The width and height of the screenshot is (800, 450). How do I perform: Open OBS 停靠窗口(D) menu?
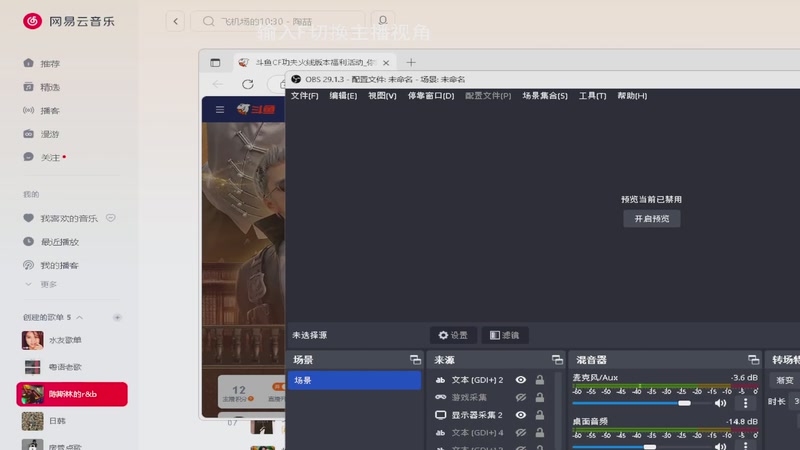coord(431,96)
